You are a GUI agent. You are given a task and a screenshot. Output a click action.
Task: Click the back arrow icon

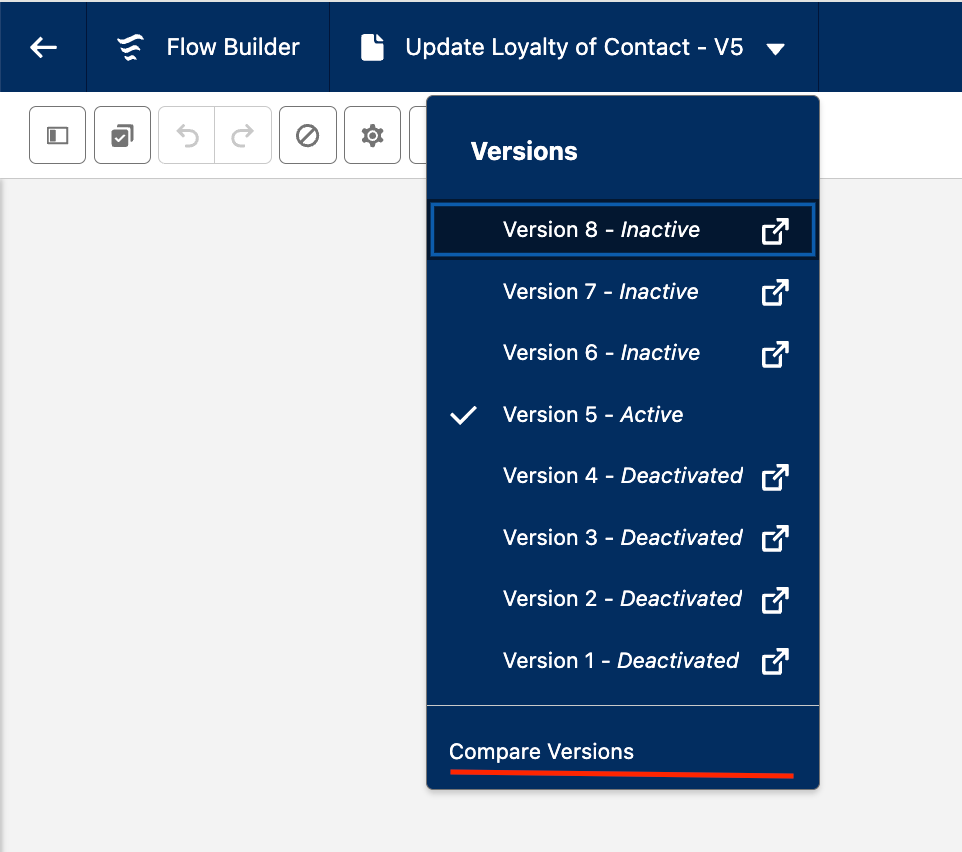[43, 47]
